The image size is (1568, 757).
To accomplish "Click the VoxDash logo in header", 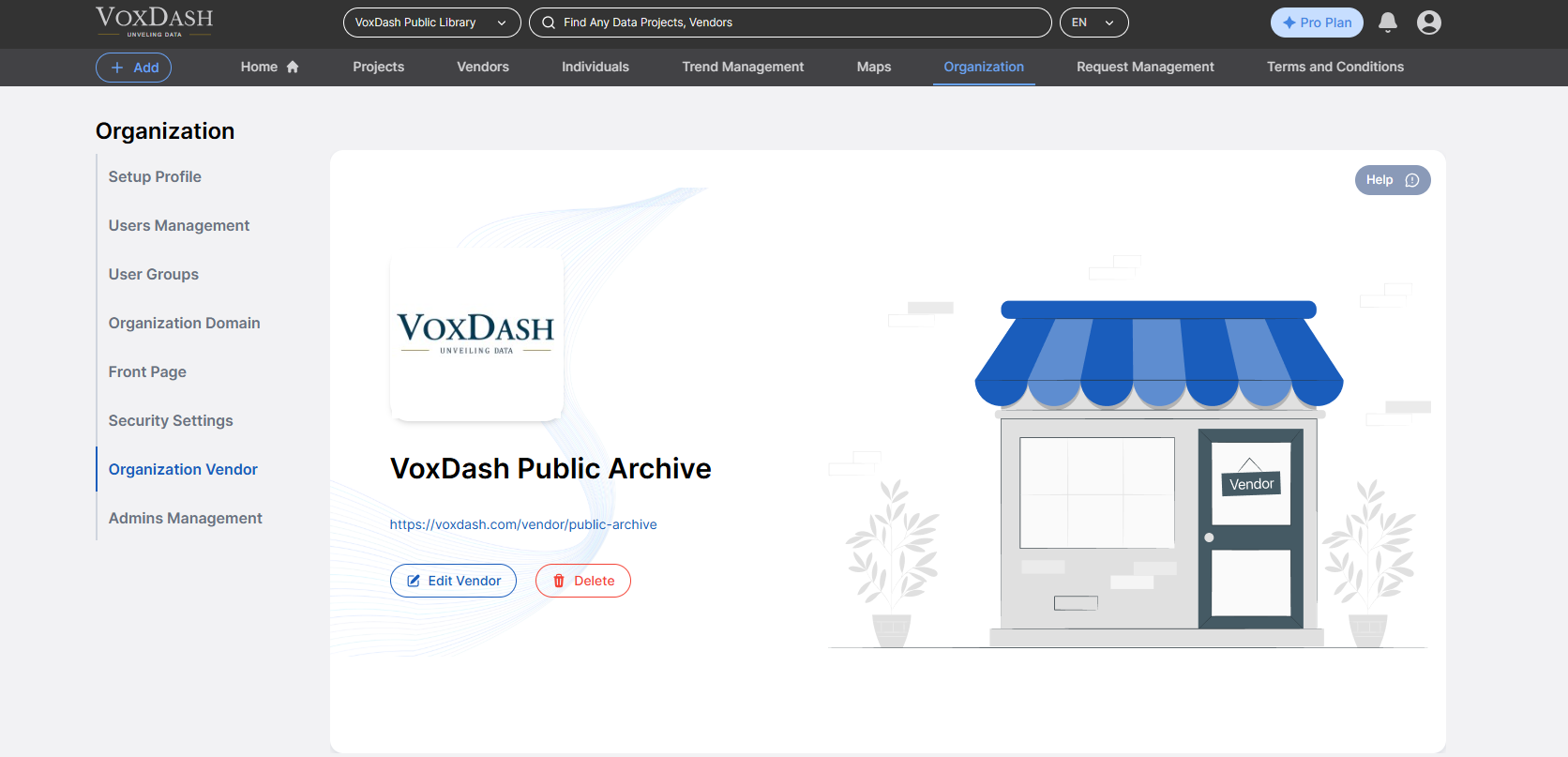I will click(155, 22).
